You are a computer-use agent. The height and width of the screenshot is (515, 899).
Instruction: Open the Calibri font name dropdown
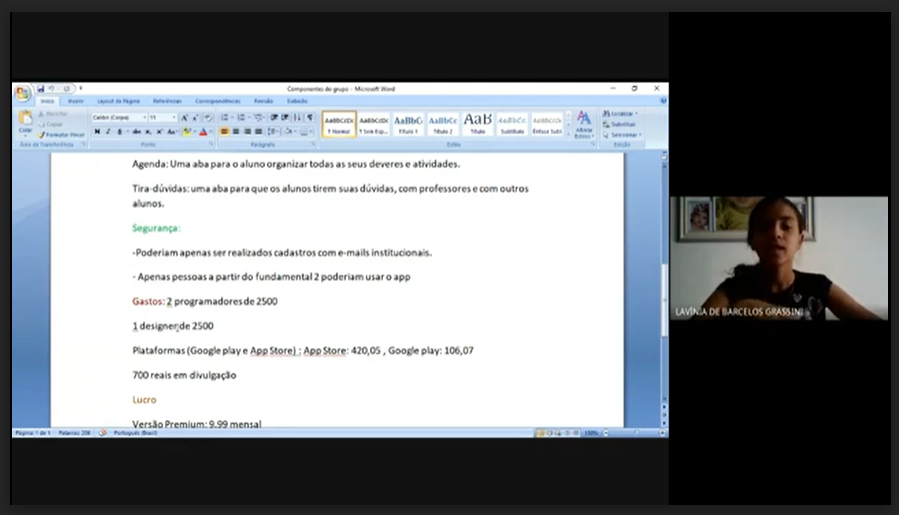pyautogui.click(x=118, y=117)
